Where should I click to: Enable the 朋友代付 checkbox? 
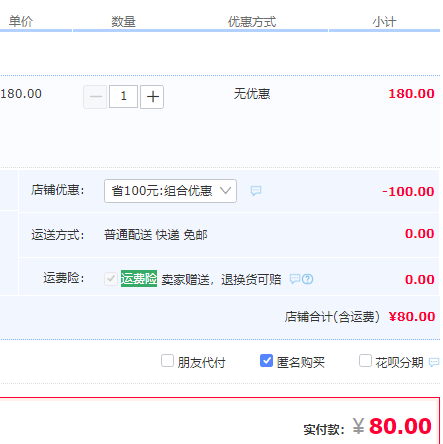click(167, 361)
